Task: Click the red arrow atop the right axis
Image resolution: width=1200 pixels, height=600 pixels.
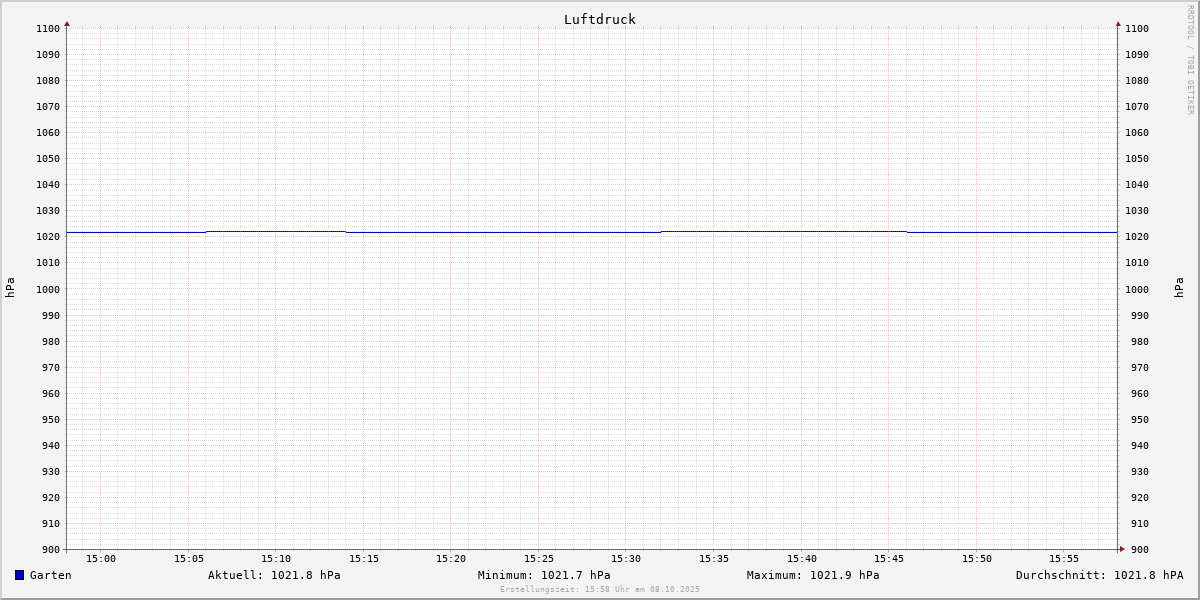Action: point(1118,23)
